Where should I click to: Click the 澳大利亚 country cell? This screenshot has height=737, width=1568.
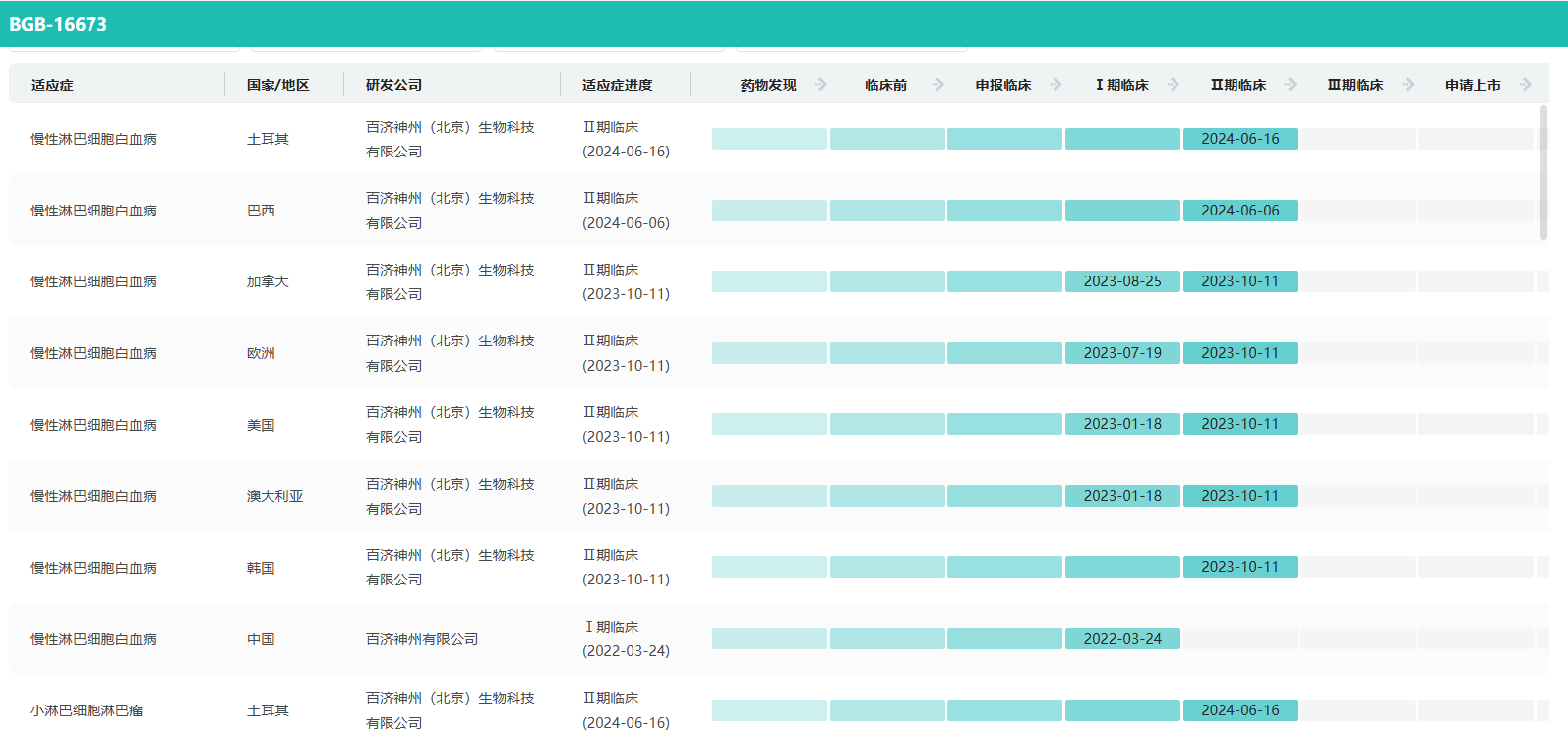click(x=274, y=496)
